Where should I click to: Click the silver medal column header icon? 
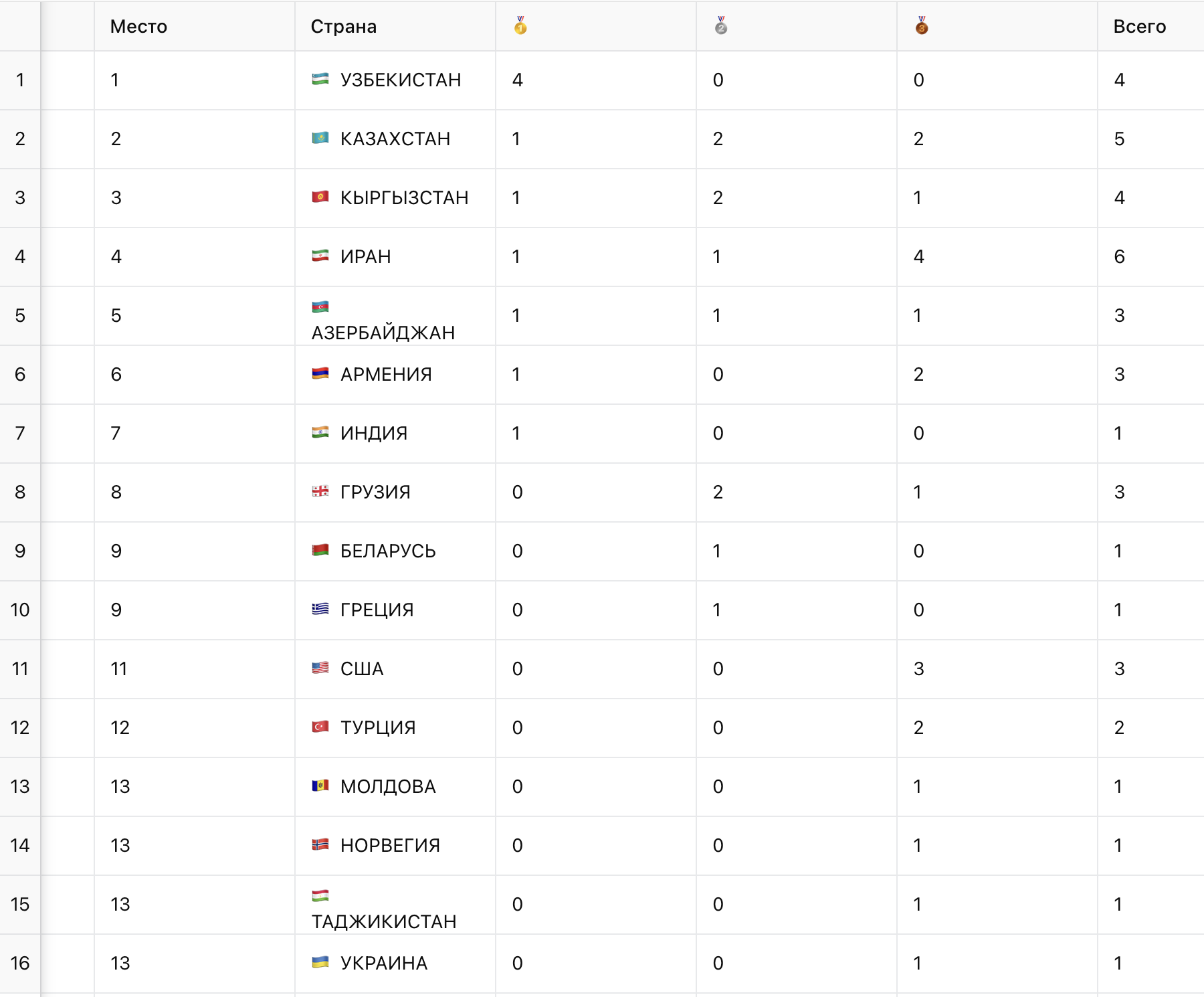(721, 25)
